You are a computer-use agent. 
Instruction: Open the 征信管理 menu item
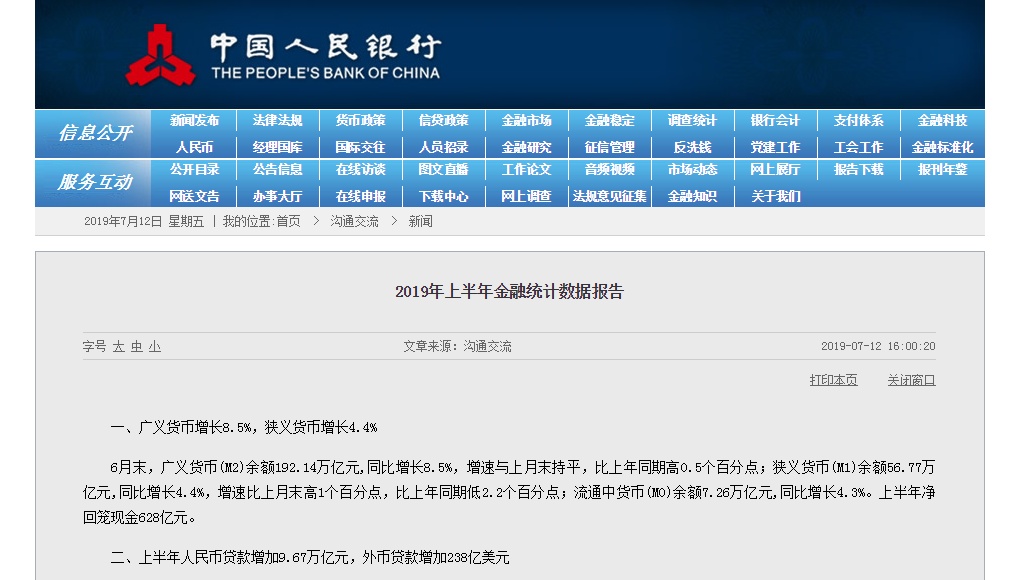(x=610, y=147)
